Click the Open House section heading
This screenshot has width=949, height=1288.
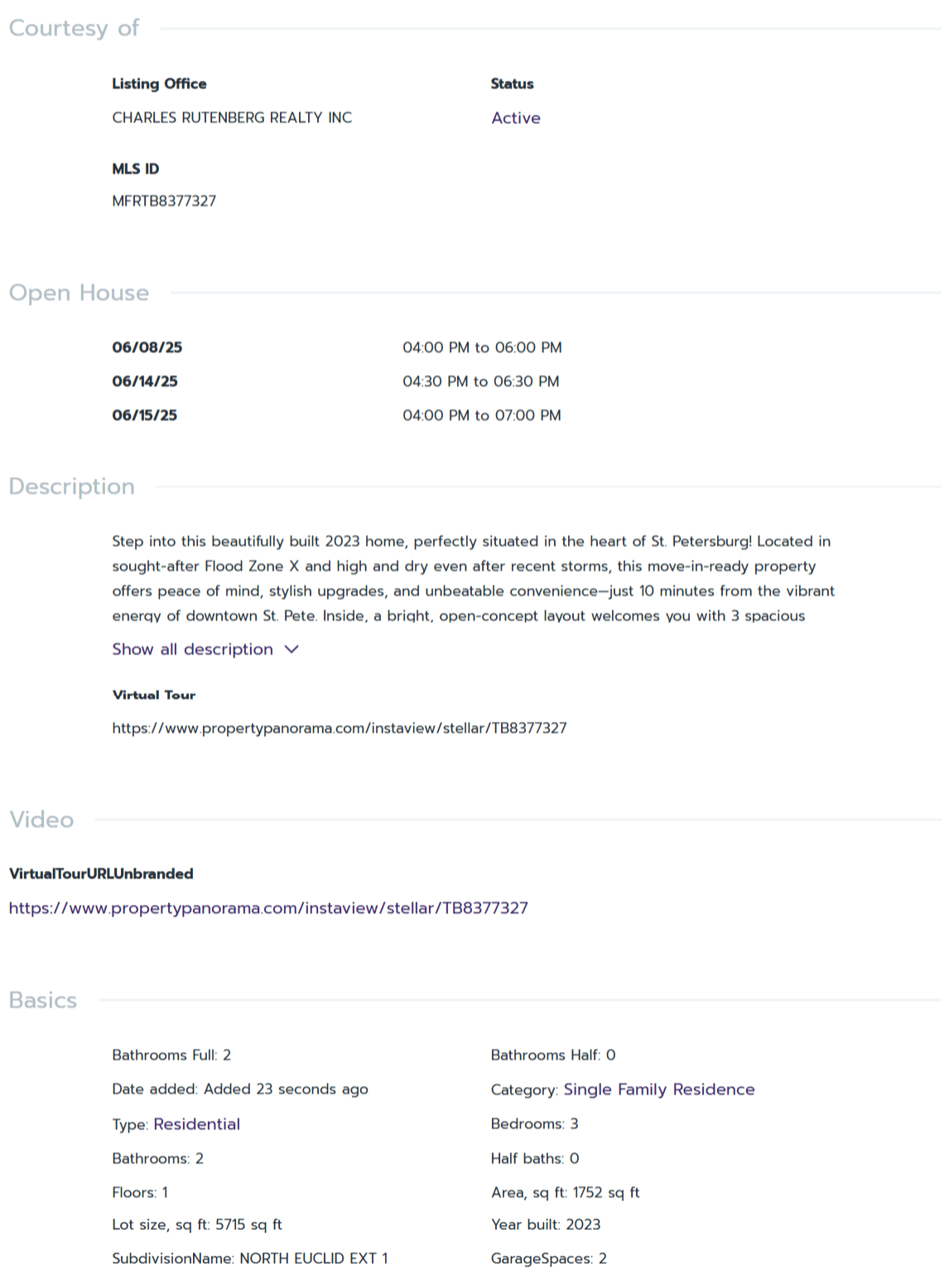pyautogui.click(x=79, y=293)
